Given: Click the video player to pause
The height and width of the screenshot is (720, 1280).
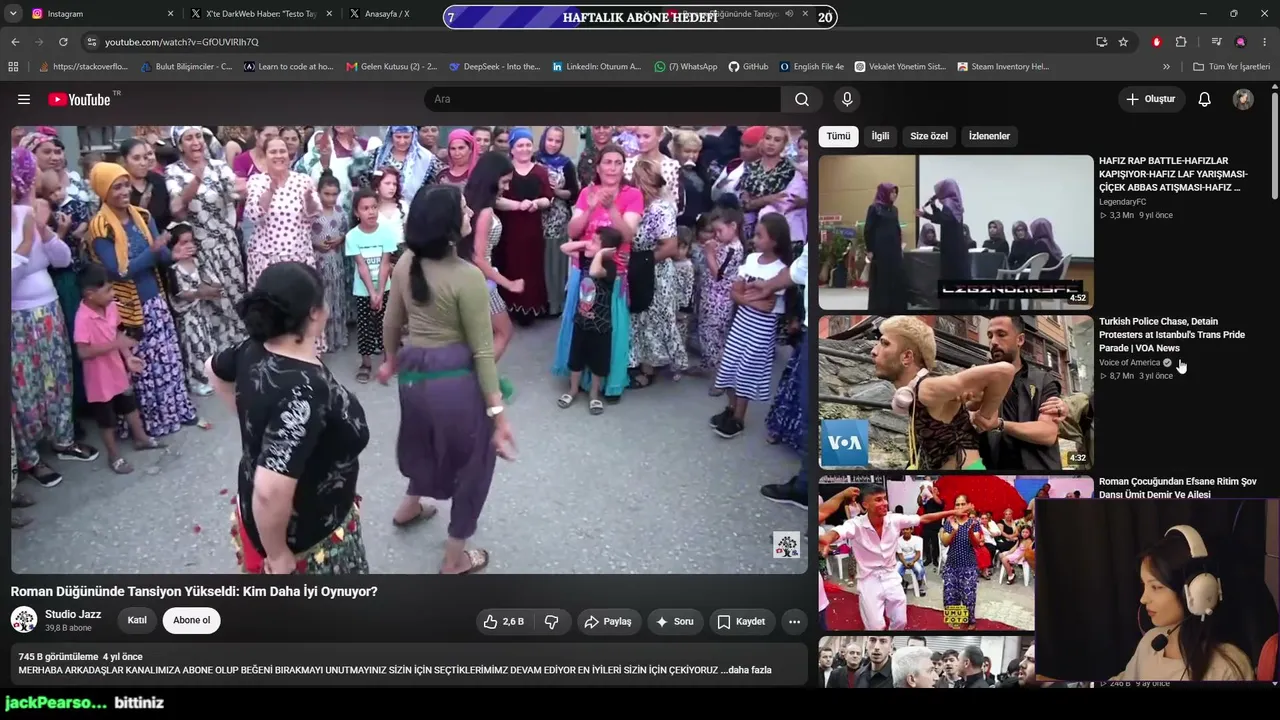Looking at the screenshot, I should (x=409, y=350).
